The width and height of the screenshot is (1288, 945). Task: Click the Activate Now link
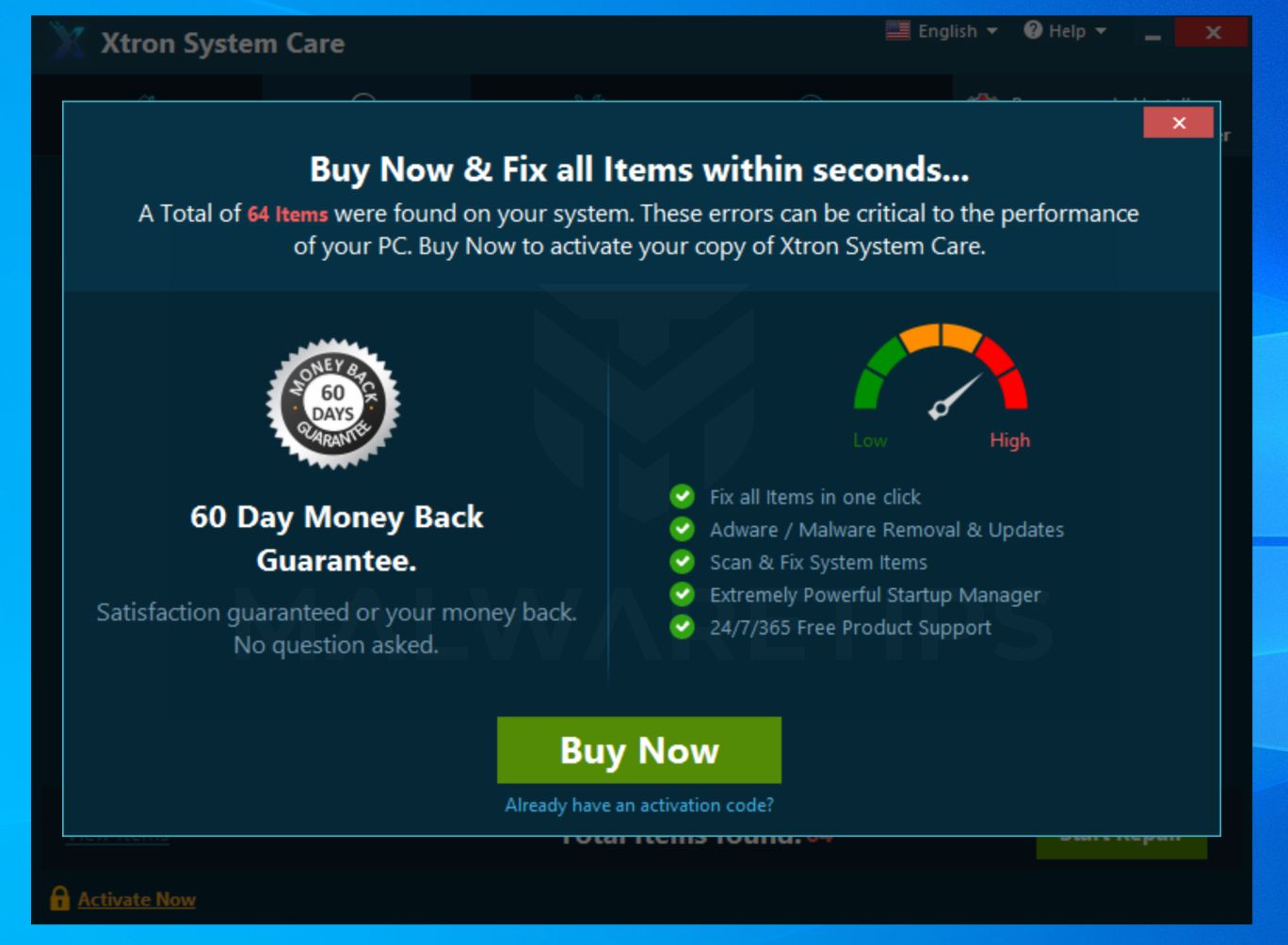[137, 899]
